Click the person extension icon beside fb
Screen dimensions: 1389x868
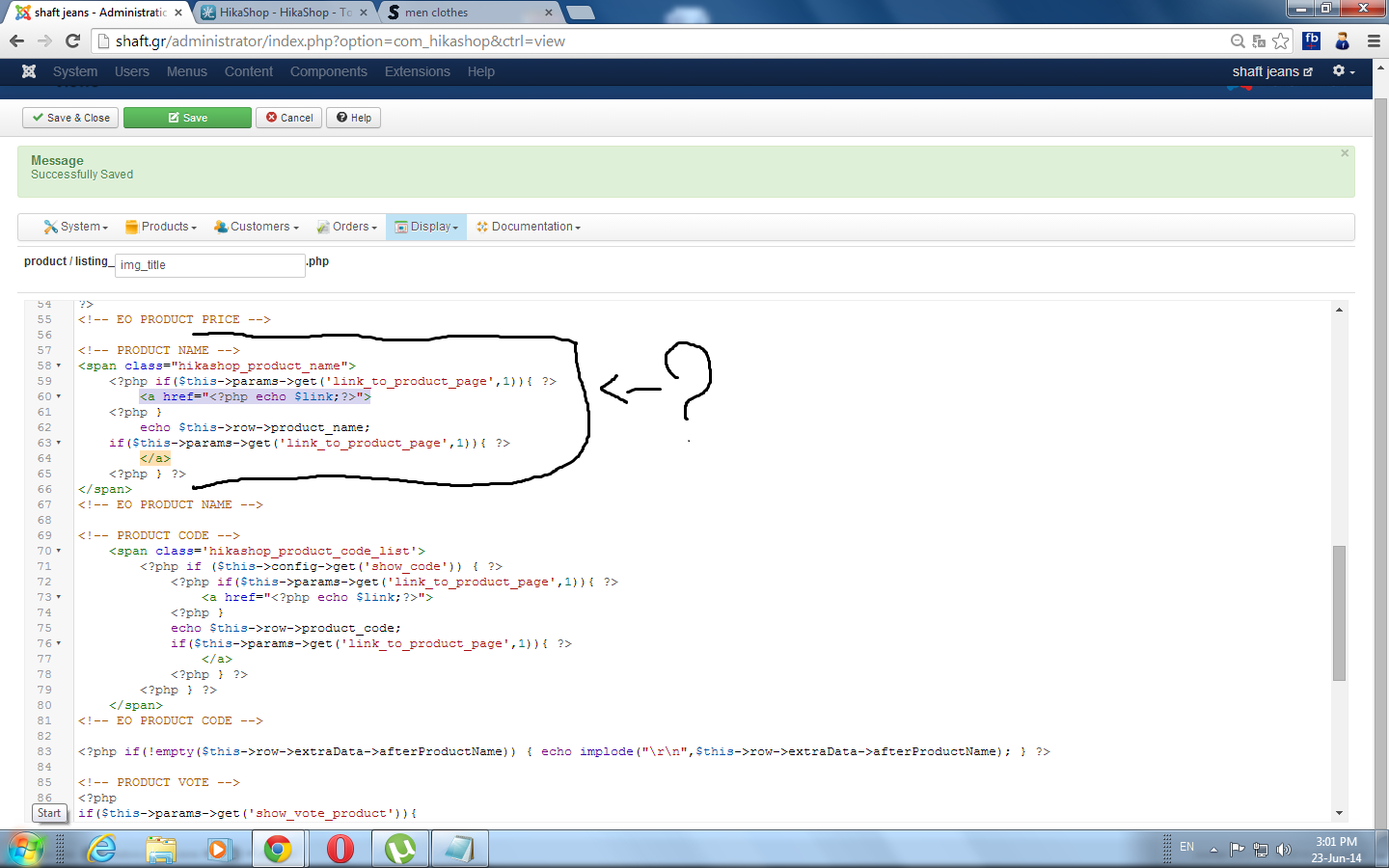point(1342,41)
